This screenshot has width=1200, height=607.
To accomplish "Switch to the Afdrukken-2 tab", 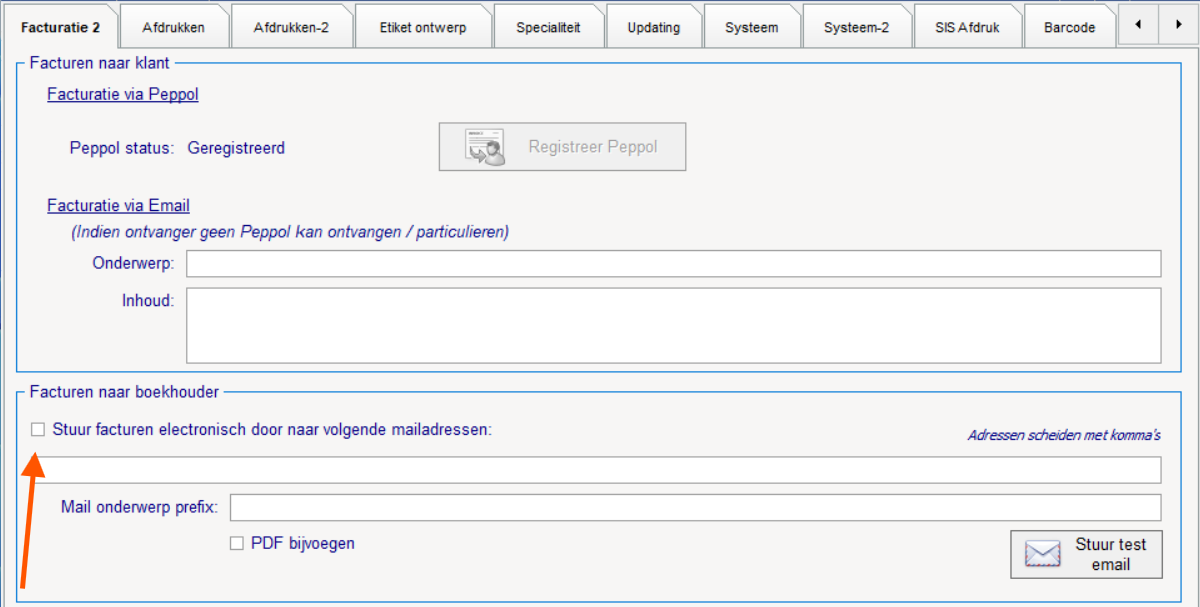I will 291,27.
